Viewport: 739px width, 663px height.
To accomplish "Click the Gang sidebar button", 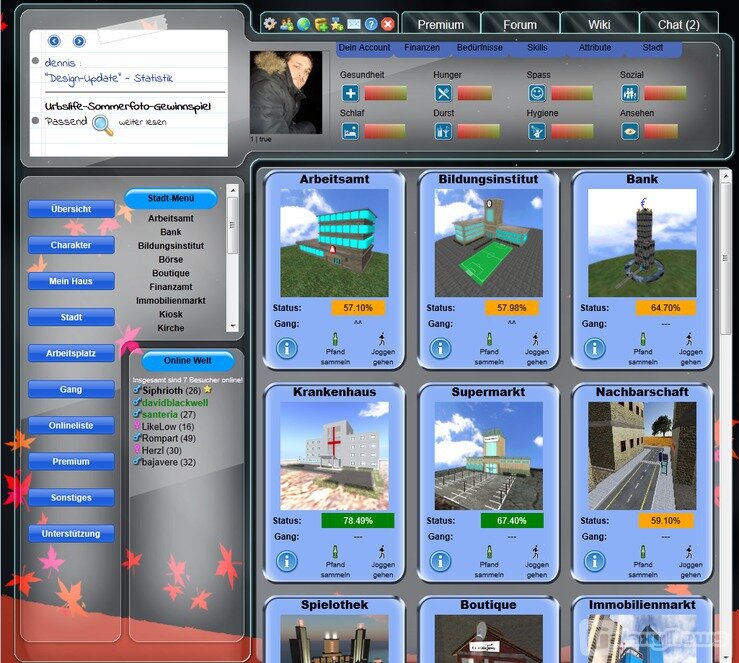I will pyautogui.click(x=71, y=389).
